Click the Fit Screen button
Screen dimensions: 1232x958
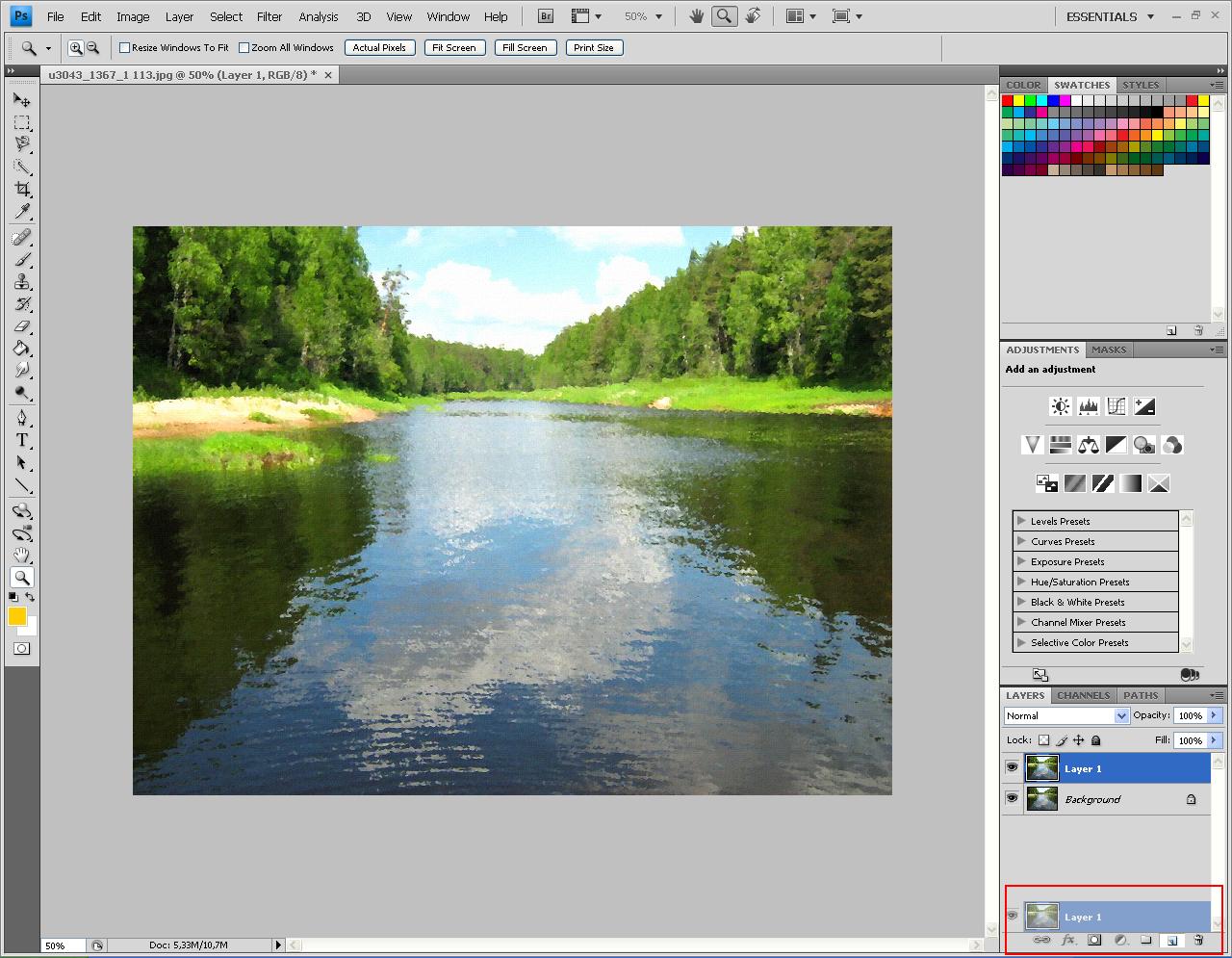tap(454, 47)
